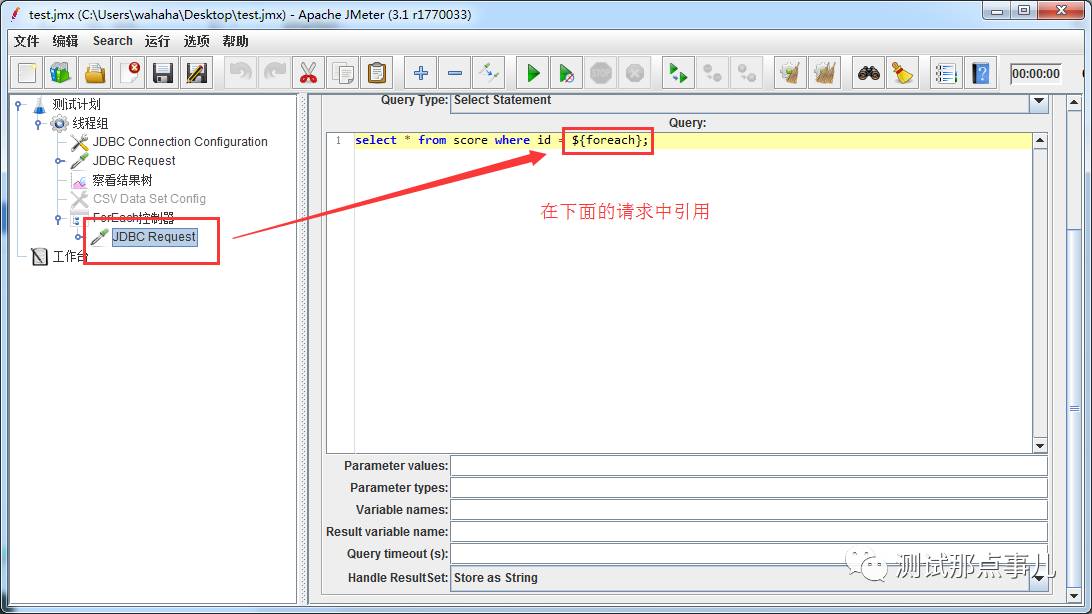This screenshot has height=614, width=1092.
Task: Collapse the ForEach控制器 node
Action: pos(58,219)
